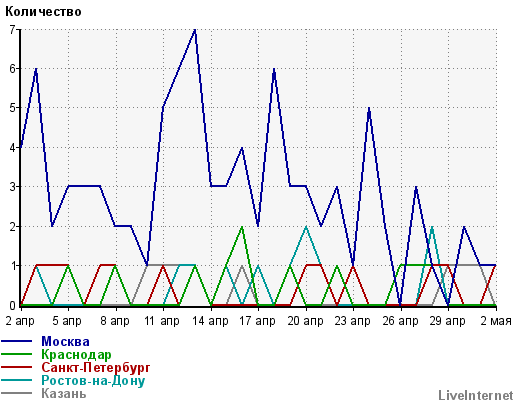Image resolution: width=520 pixels, height=405 pixels.
Task: Click the LiveInternet watermark text
Action: (476, 396)
